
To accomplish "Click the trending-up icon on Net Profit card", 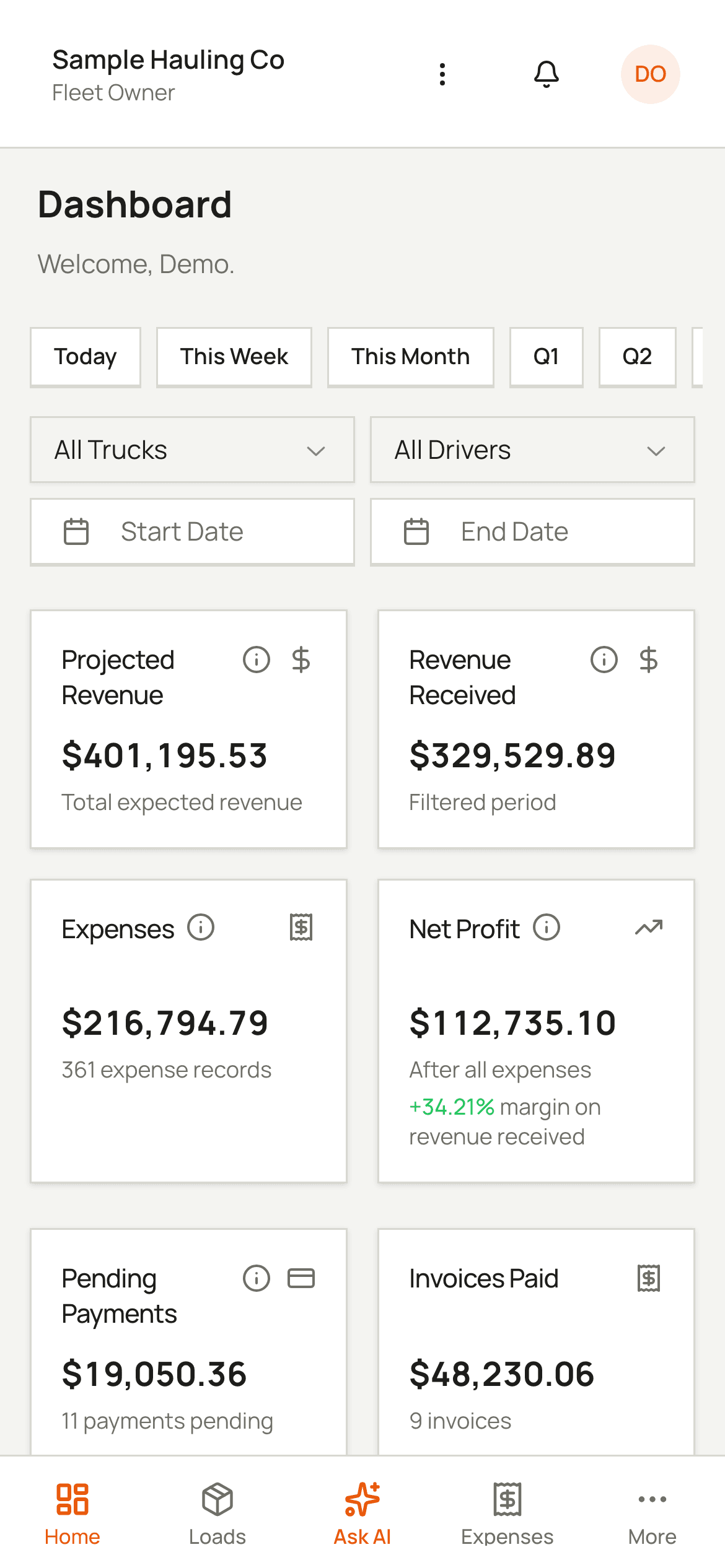I will [x=649, y=928].
